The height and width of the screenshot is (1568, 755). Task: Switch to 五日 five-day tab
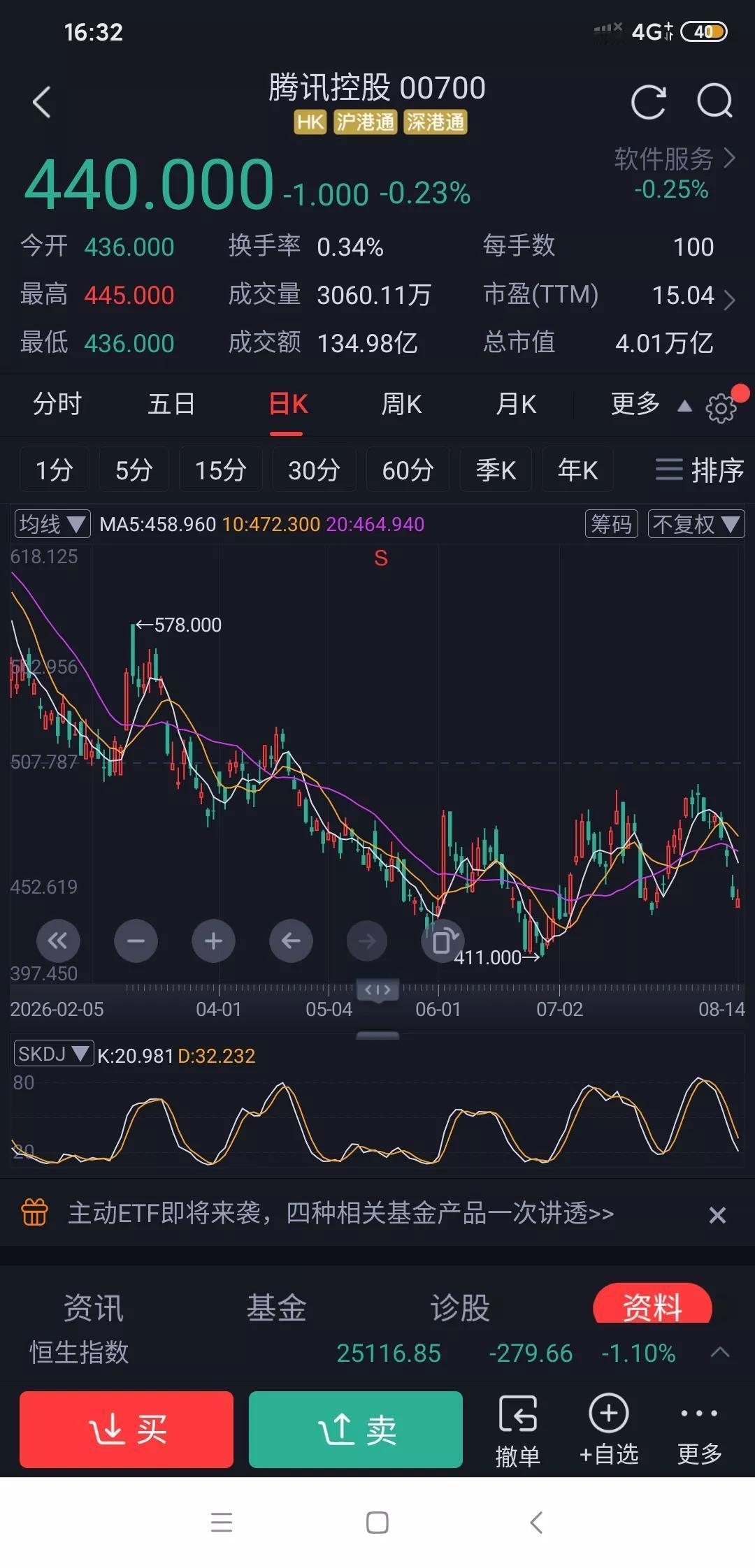tap(171, 404)
